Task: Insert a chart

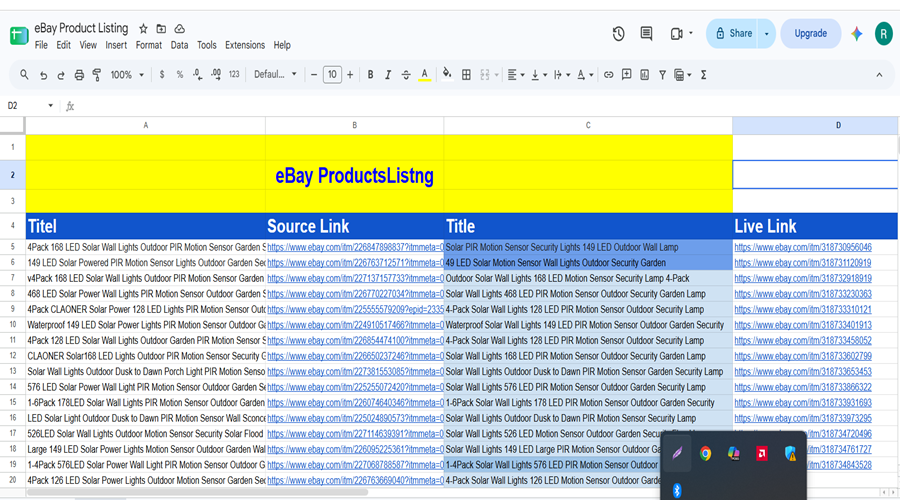Action: (645, 75)
